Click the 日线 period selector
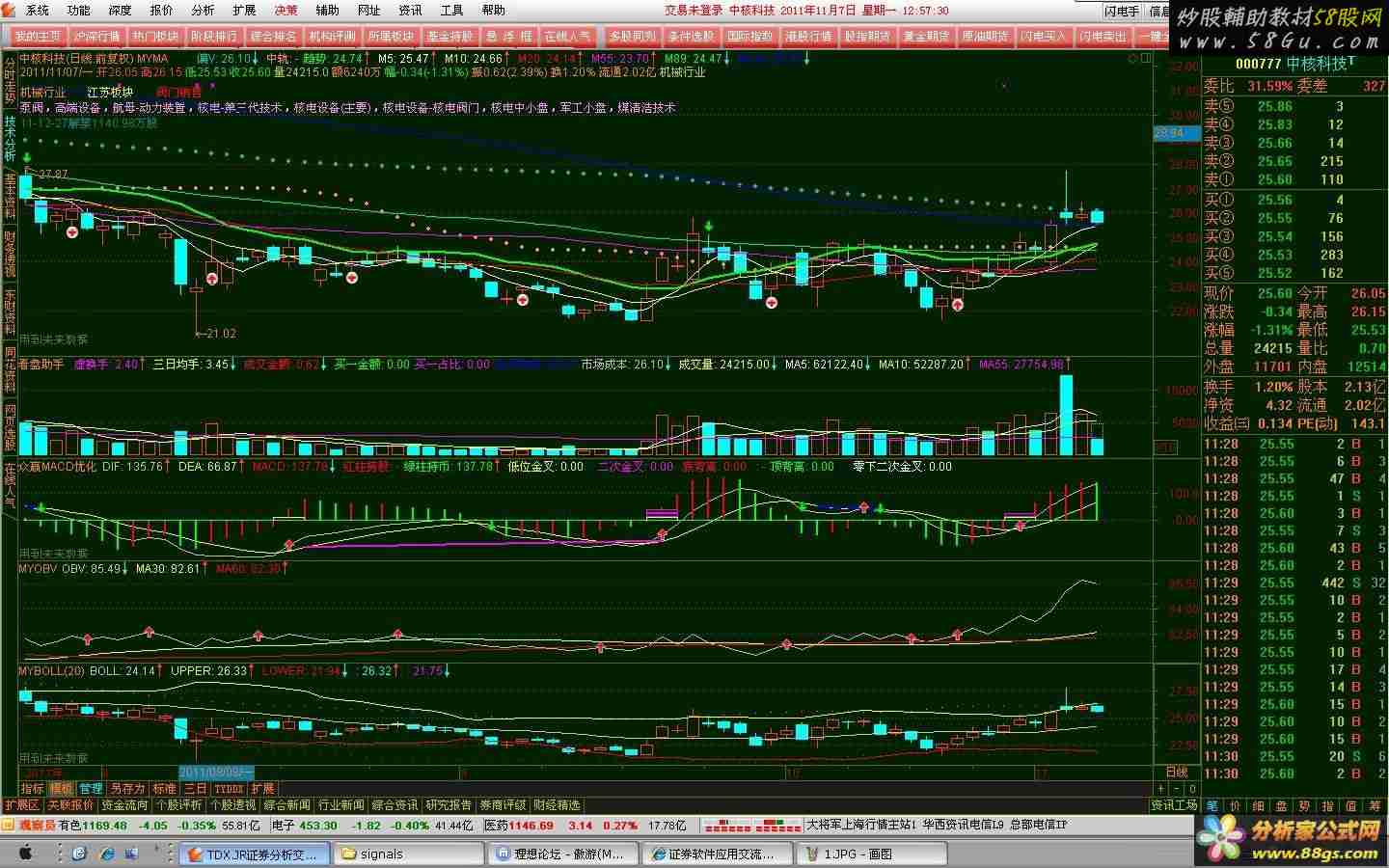The height and width of the screenshot is (868, 1389). point(1177,773)
